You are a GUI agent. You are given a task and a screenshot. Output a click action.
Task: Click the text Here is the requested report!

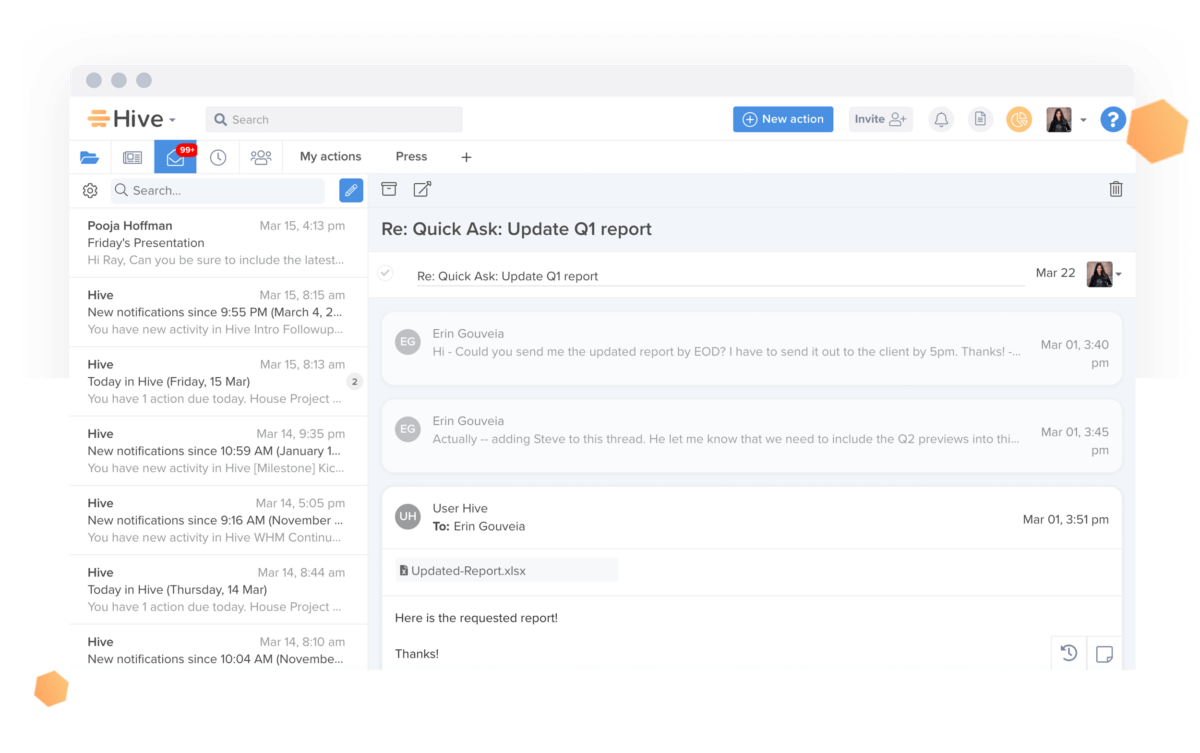(476, 618)
